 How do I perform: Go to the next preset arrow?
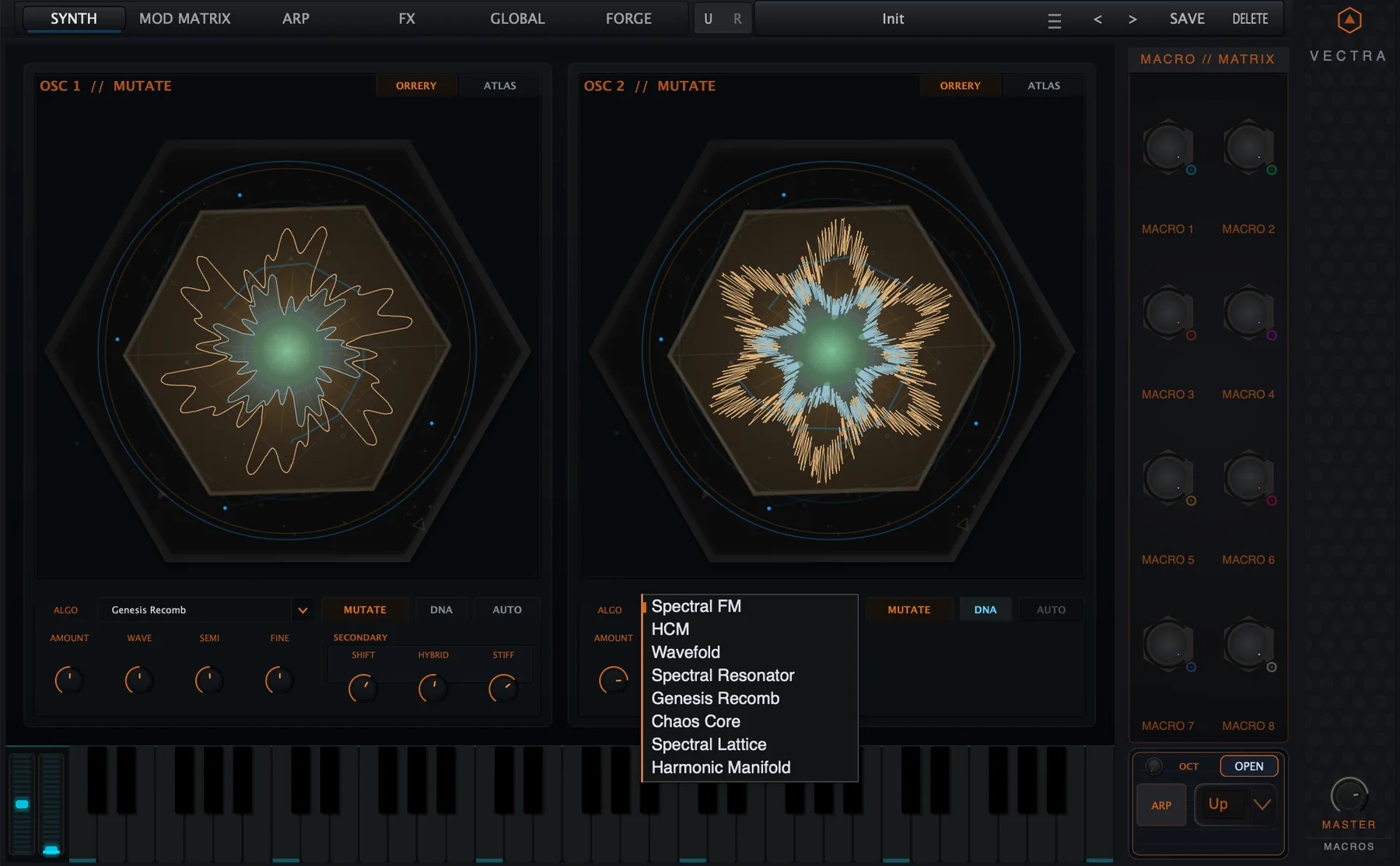1132,19
